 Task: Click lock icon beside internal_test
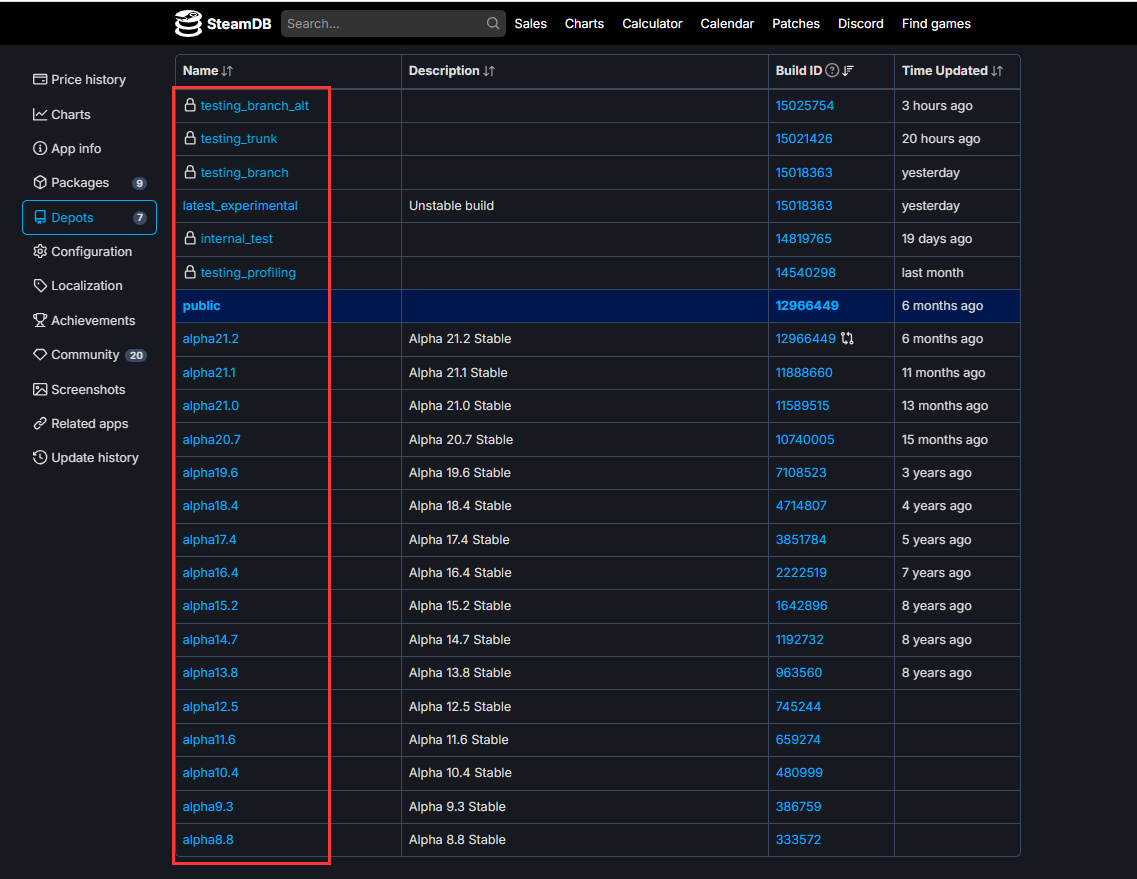190,238
